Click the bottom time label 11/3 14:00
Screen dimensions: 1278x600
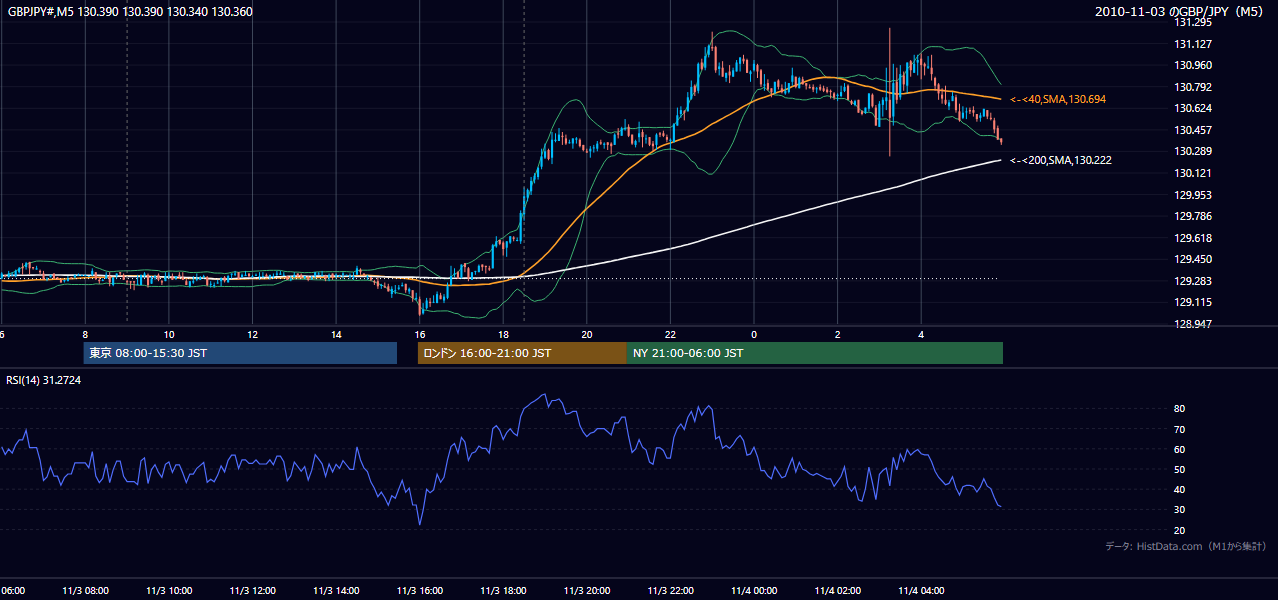[x=337, y=590]
